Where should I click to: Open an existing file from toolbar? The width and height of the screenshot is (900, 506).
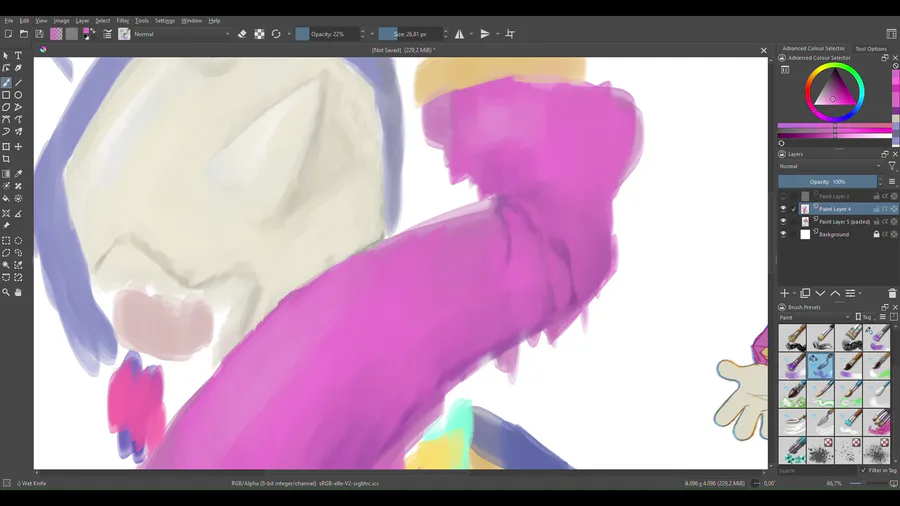[24, 34]
